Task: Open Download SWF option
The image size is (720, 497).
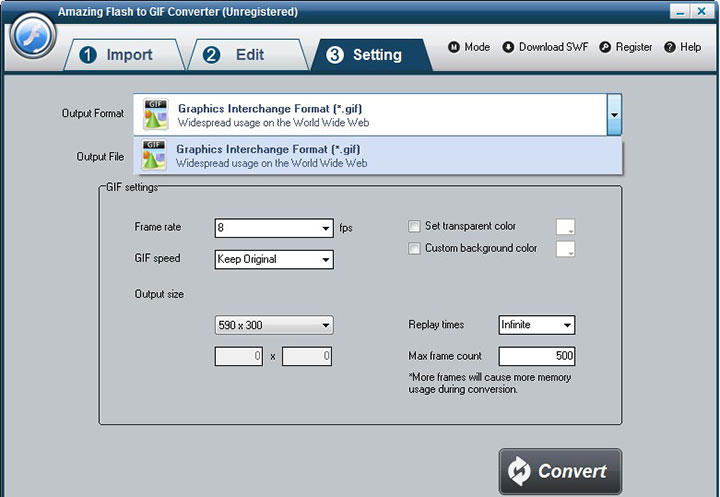Action: [545, 47]
